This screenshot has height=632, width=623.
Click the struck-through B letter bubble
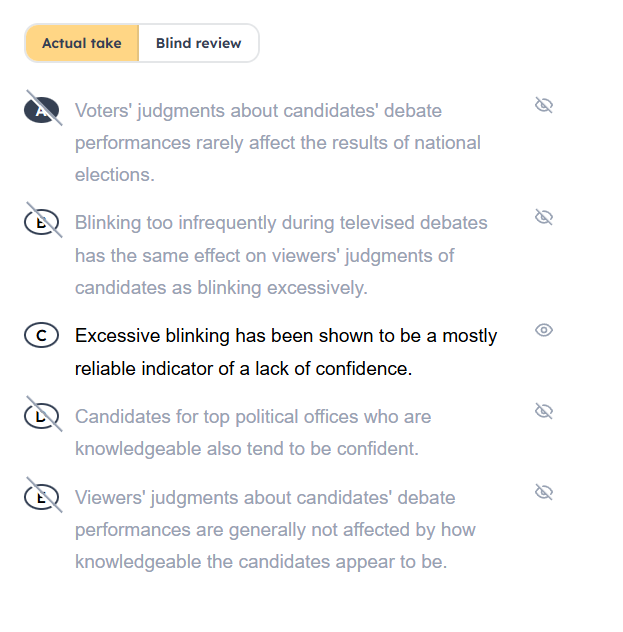coord(41,223)
